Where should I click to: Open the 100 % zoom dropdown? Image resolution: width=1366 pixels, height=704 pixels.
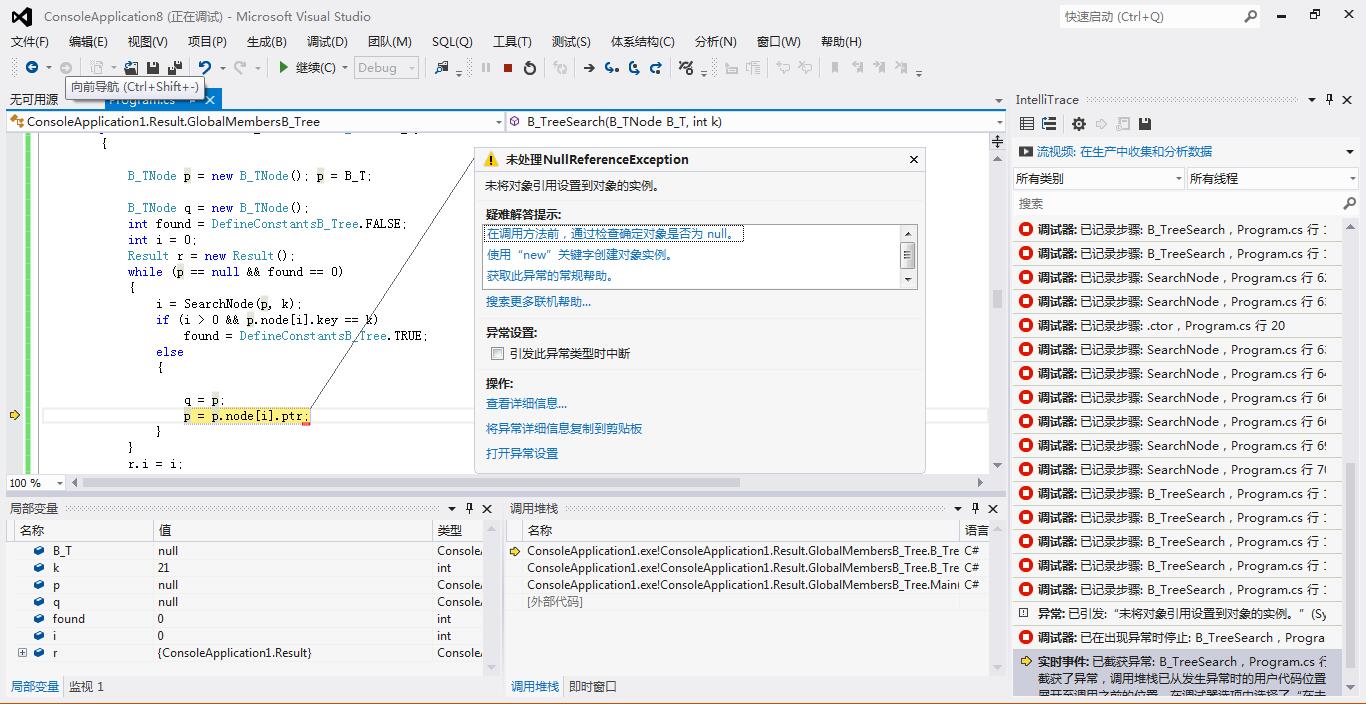point(59,483)
